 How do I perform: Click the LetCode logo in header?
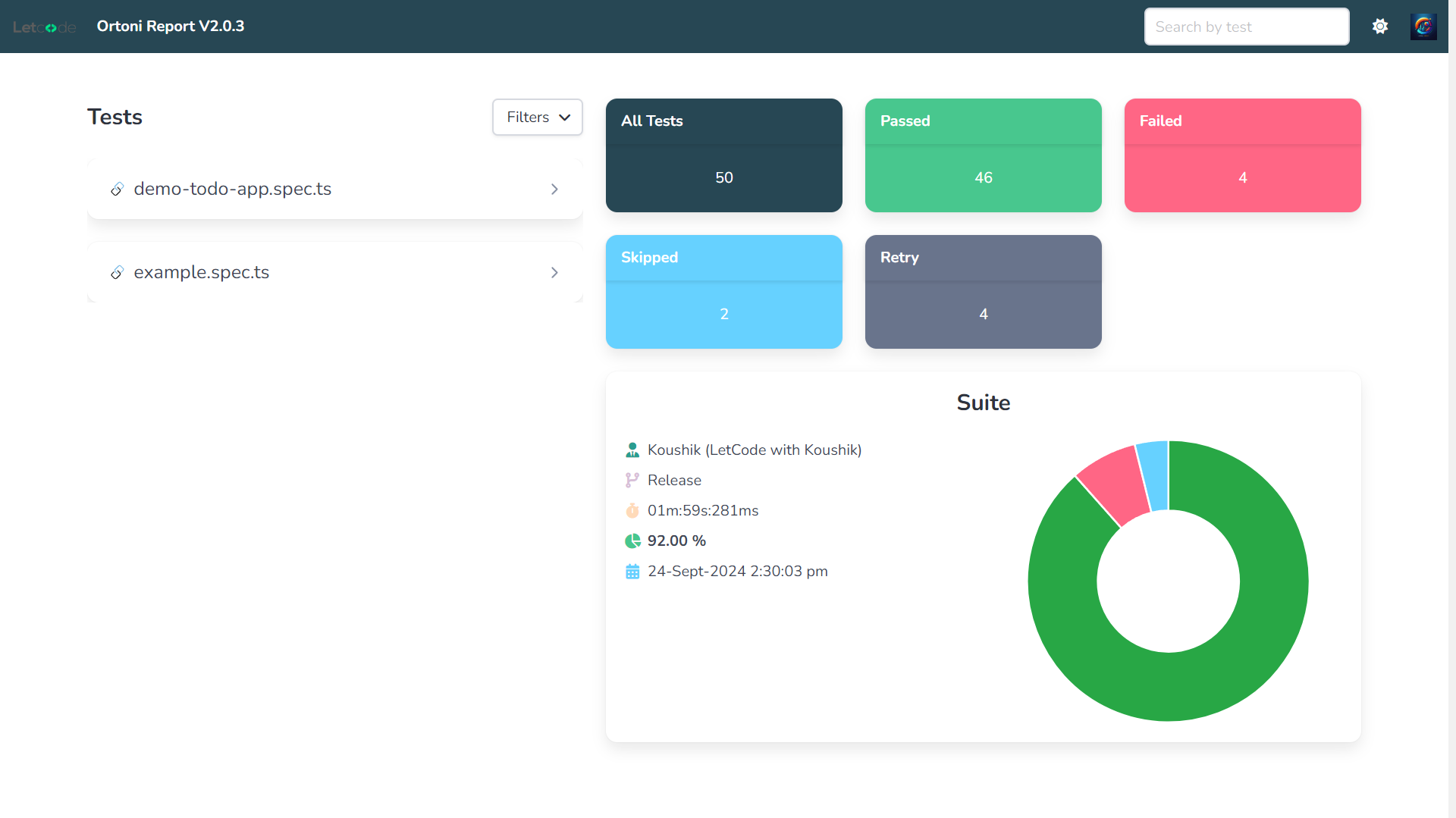45,27
